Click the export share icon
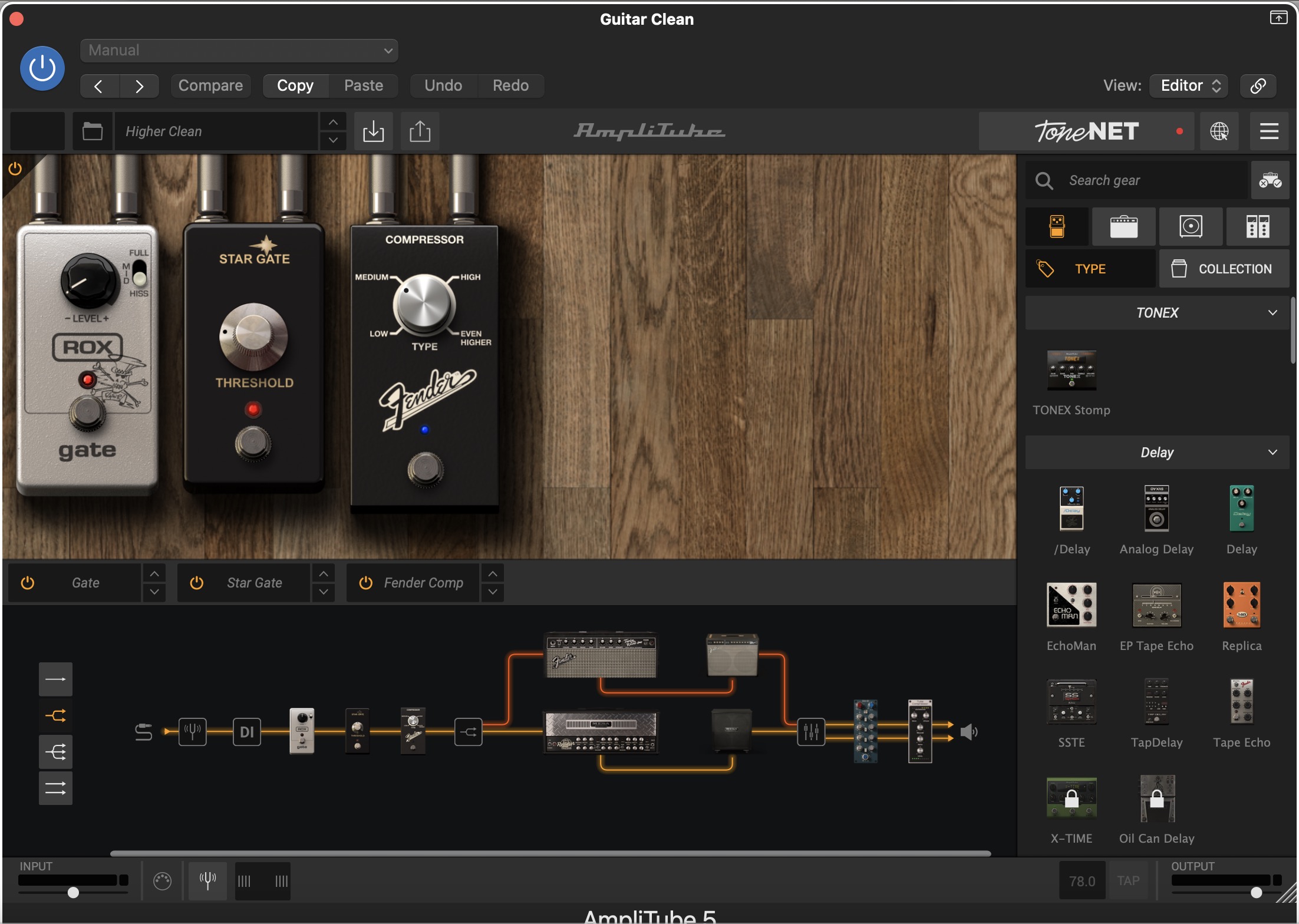1299x924 pixels. tap(420, 131)
